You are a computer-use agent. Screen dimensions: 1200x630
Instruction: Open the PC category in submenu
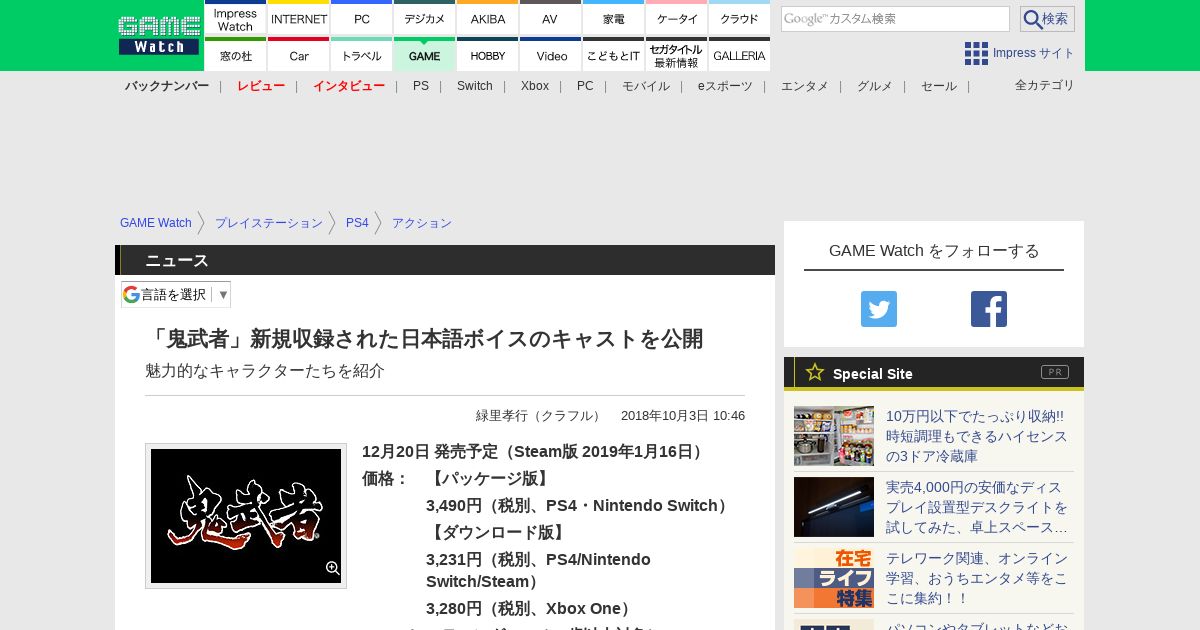point(585,86)
